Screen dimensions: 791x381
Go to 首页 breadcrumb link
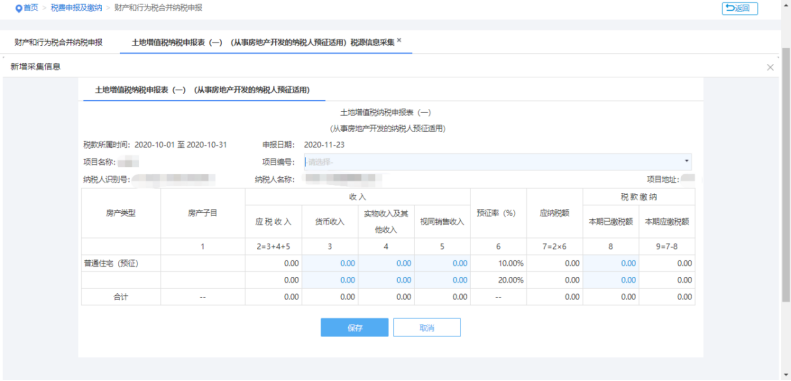pyautogui.click(x=31, y=9)
